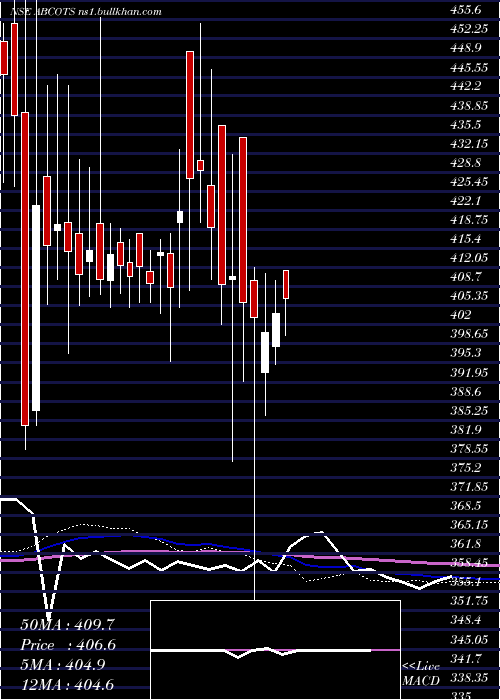Pick the 428.8 price axis label

[x=465, y=163]
